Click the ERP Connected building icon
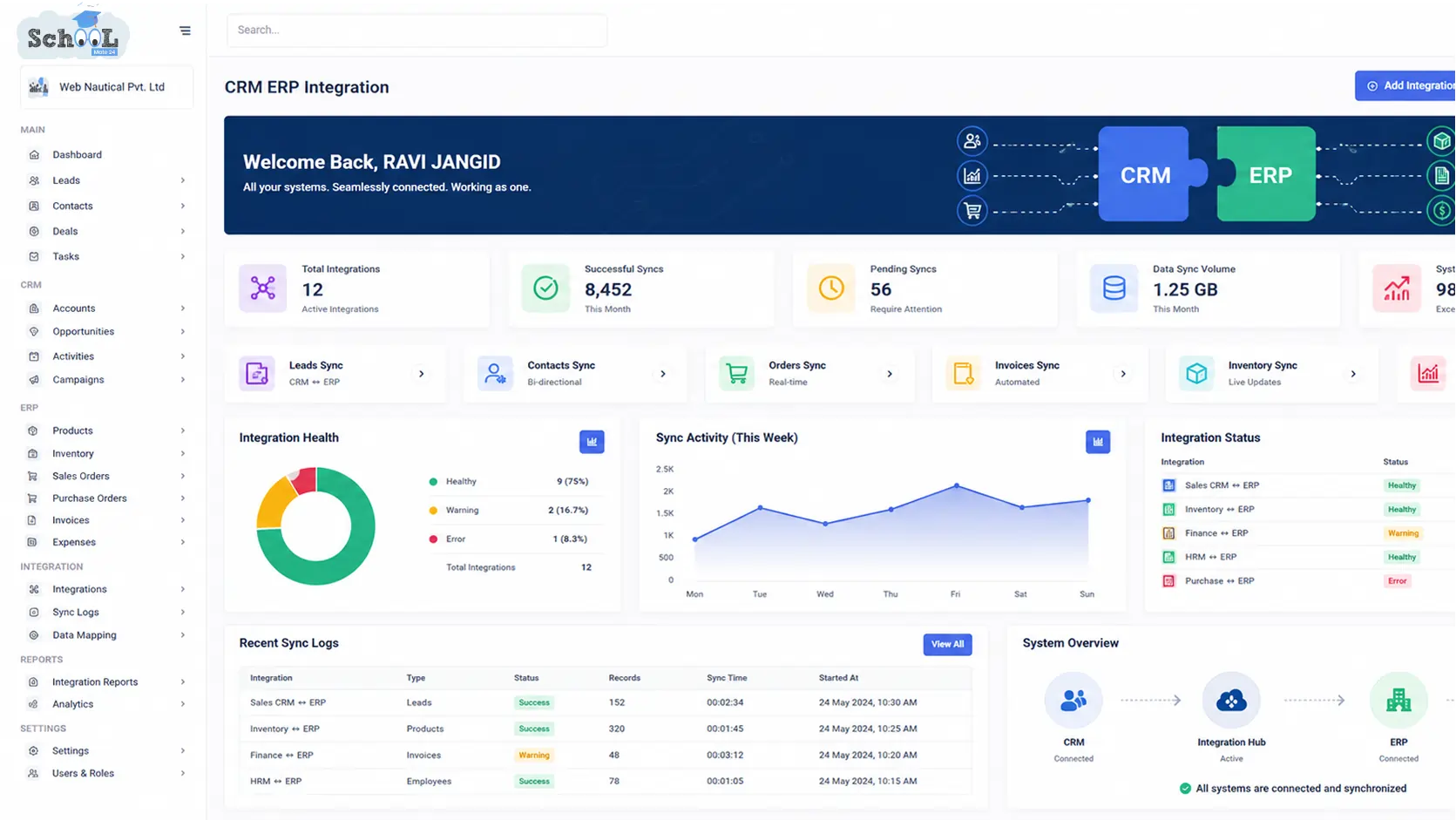Screen dimensions: 1456x820 [1398, 700]
